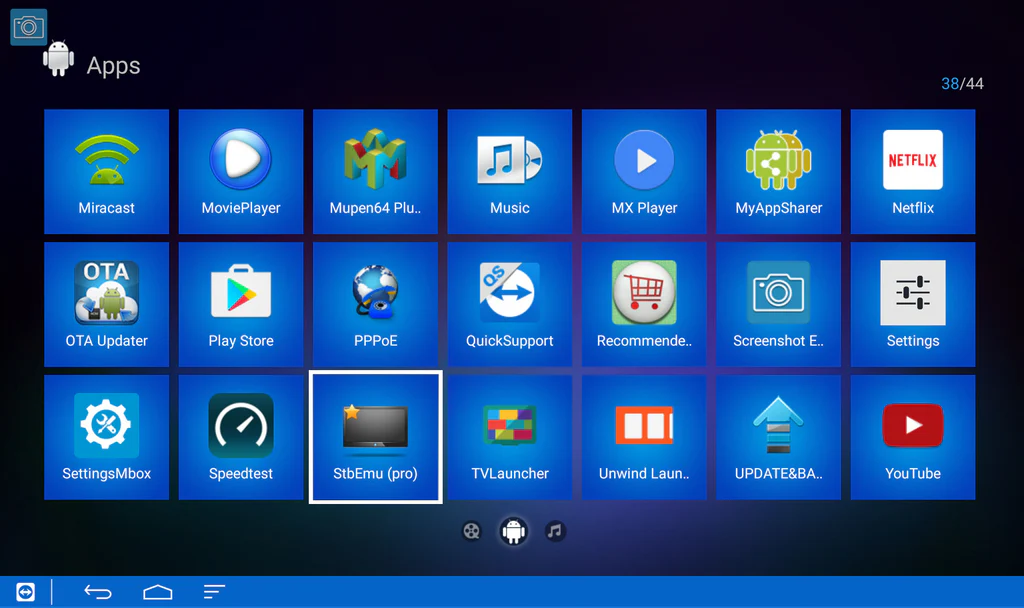Open MyAppSharer
The image size is (1024, 608).
pos(777,170)
